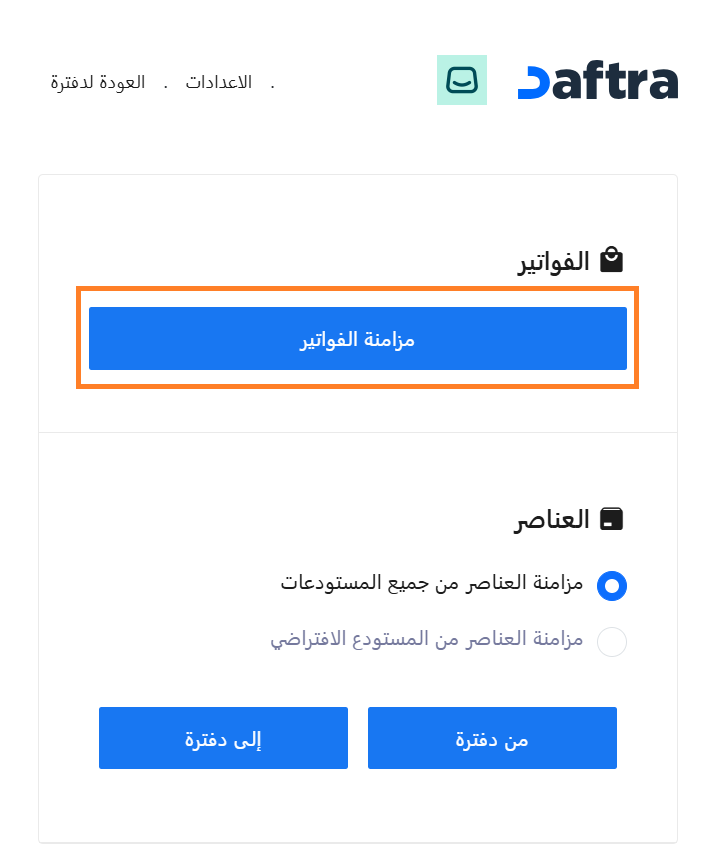Click the dot separator between الاعدادات and العودة لدفترة
Image resolution: width=723 pixels, height=849 pixels.
click(166, 84)
